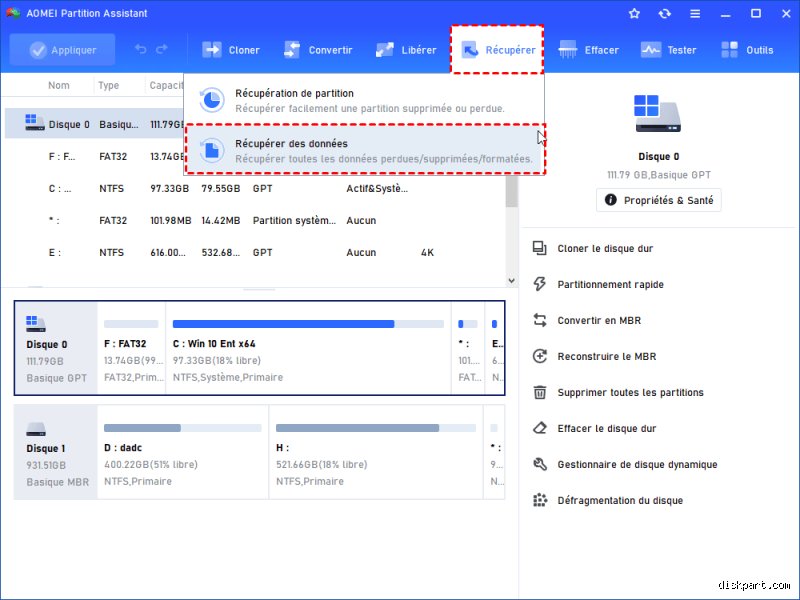Select the E: NTFS row in list
Image resolution: width=800 pixels, height=600 pixels.
[255, 253]
